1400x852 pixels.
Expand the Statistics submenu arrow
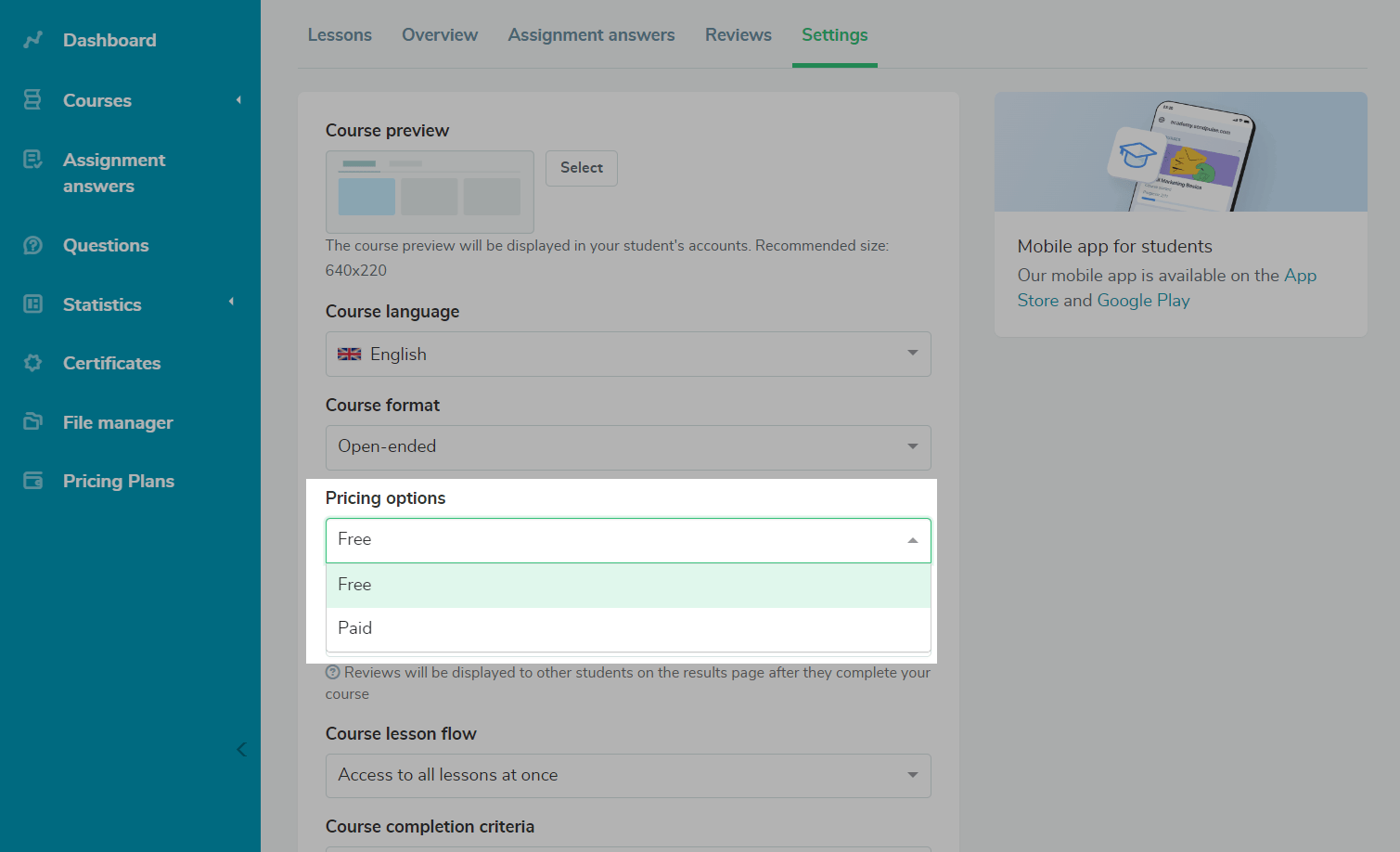231,302
